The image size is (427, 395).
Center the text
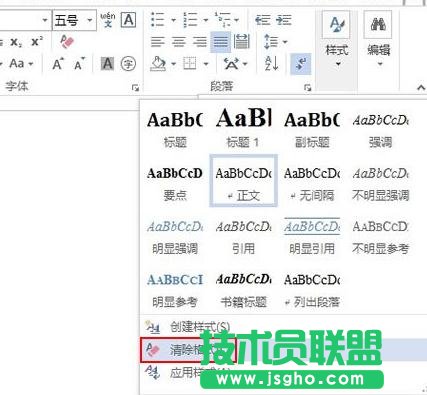click(x=179, y=42)
